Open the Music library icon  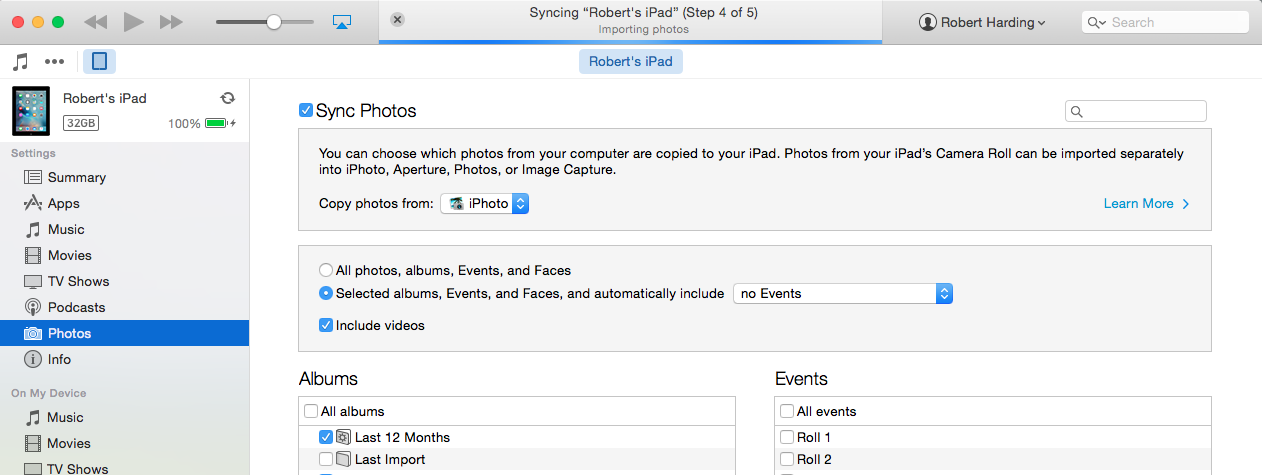pos(20,61)
